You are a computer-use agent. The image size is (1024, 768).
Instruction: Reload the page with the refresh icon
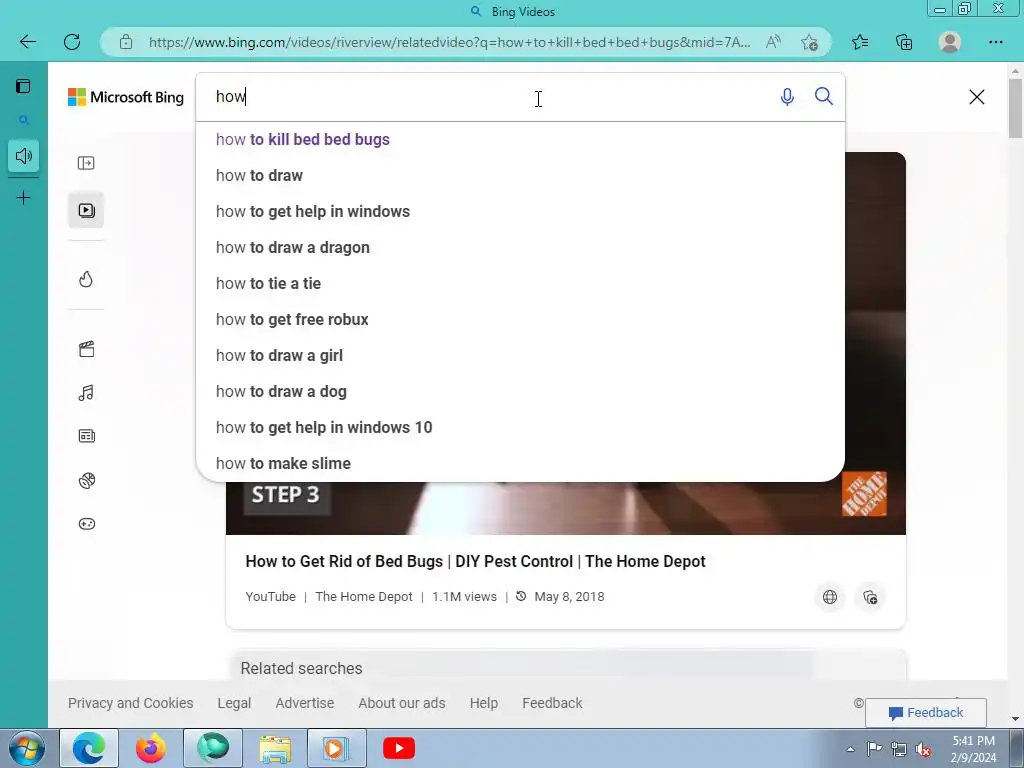[x=72, y=42]
